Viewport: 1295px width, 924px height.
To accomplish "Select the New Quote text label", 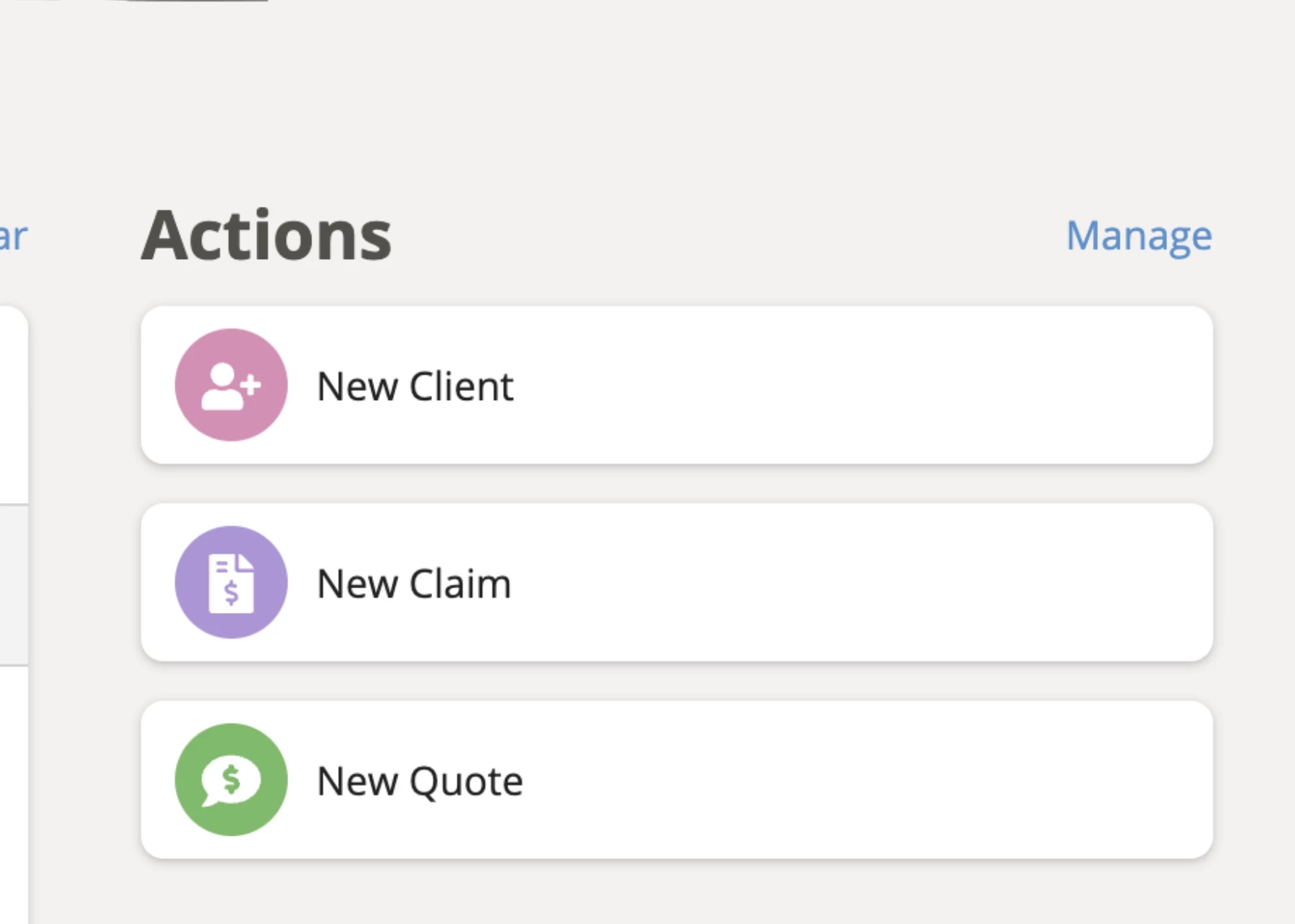I will (x=420, y=781).
